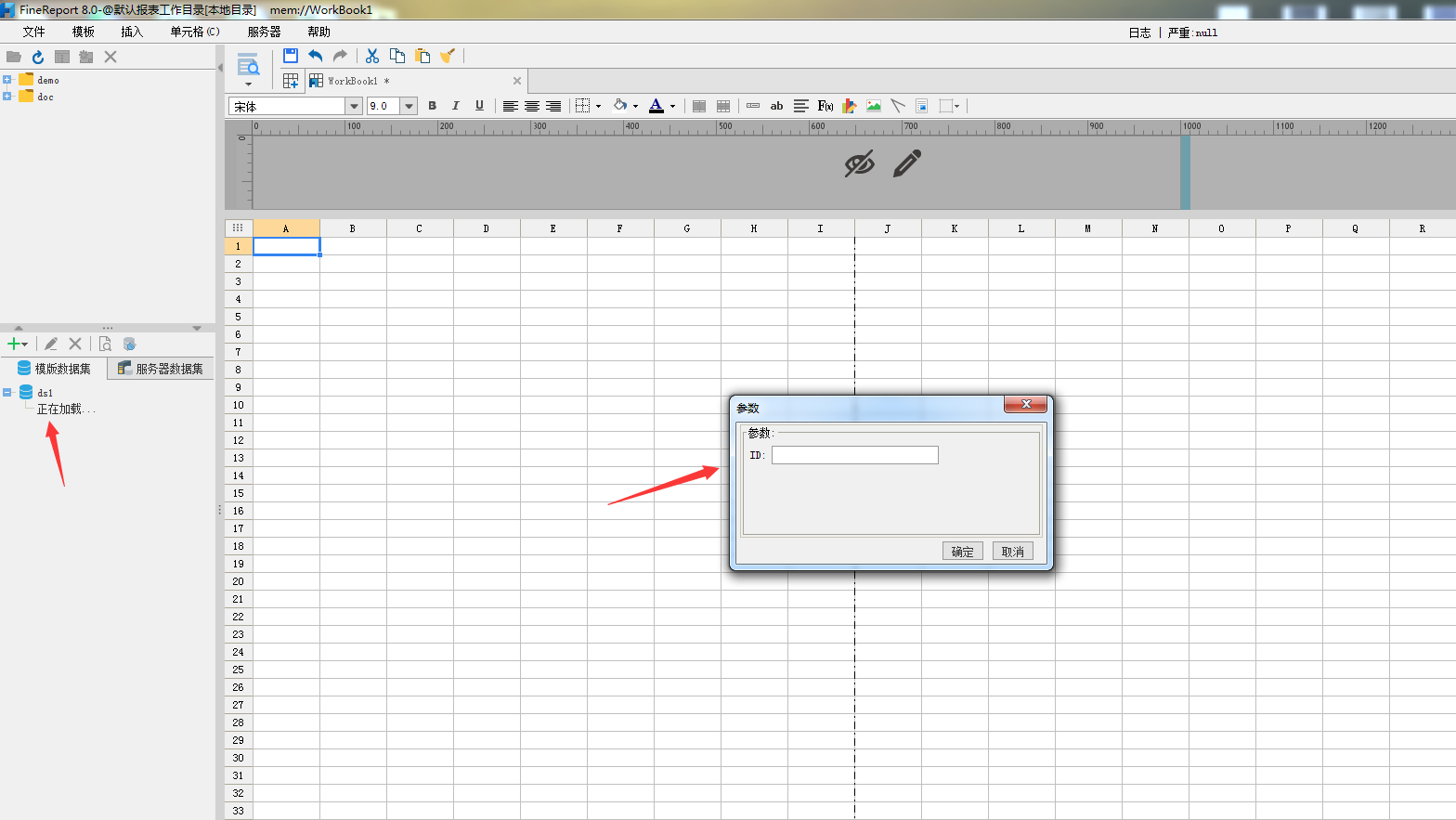Viewport: 1456px width, 820px height.
Task: Toggle bold formatting
Action: point(432,106)
